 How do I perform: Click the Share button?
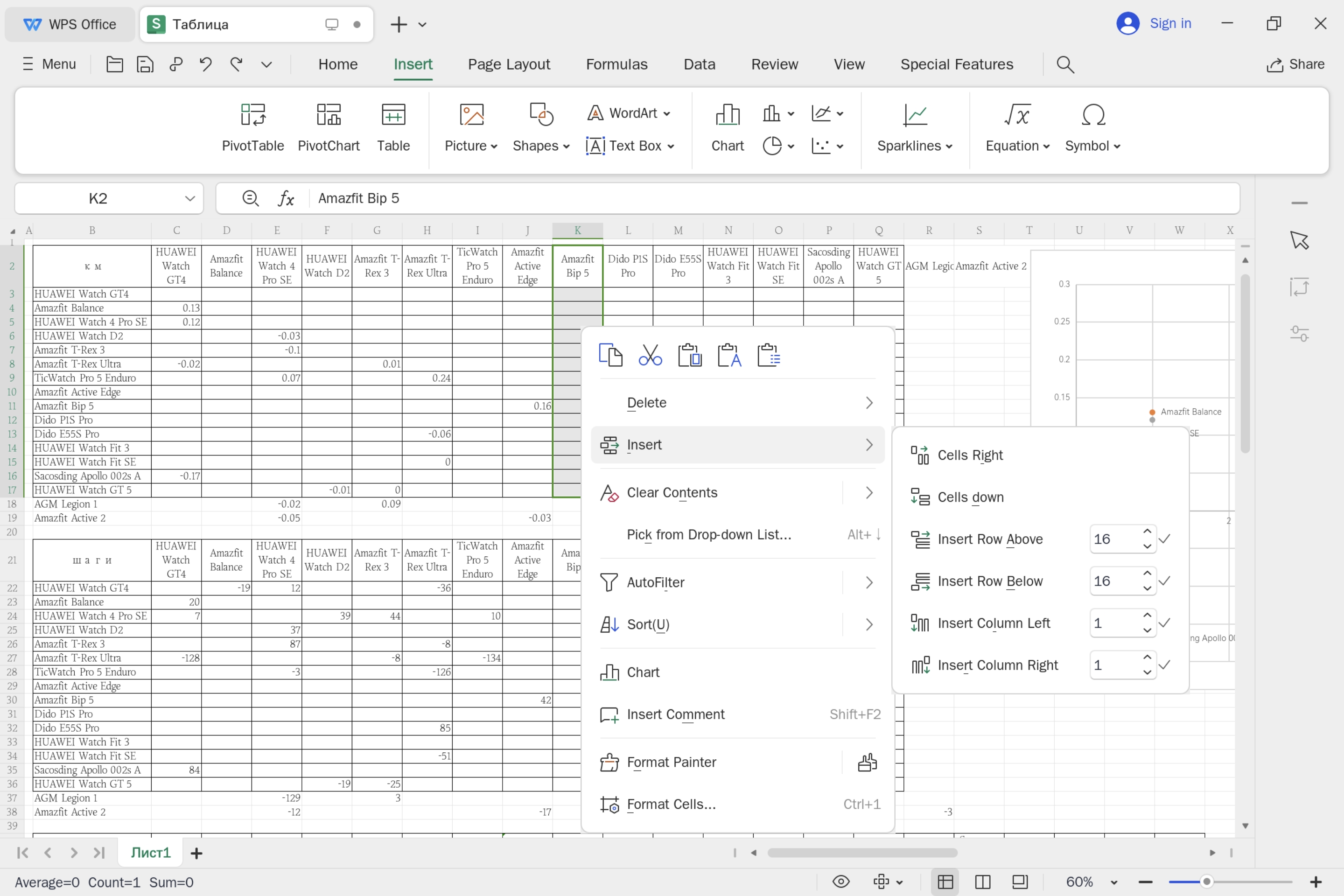(x=1295, y=64)
